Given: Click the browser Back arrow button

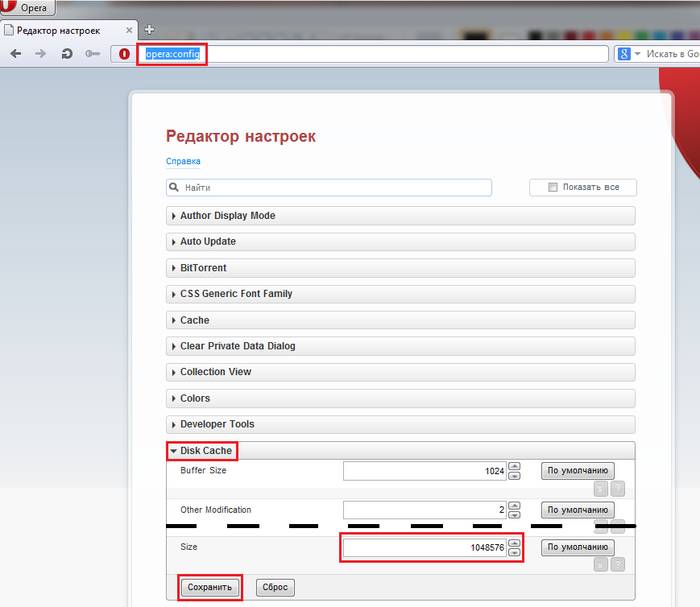Looking at the screenshot, I should (x=15, y=54).
